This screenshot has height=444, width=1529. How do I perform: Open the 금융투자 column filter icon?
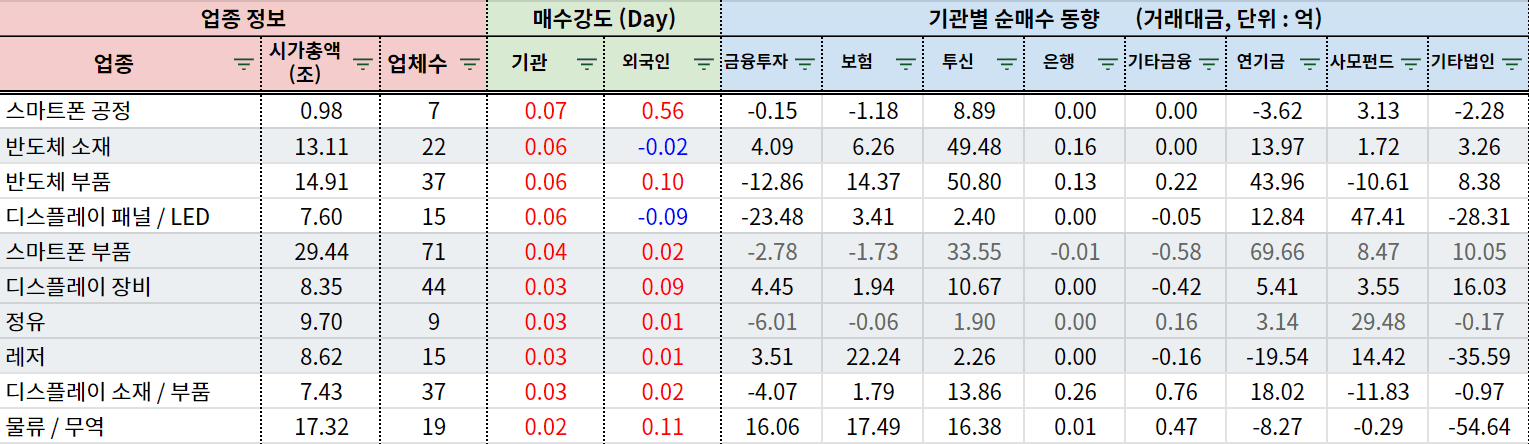(x=805, y=63)
